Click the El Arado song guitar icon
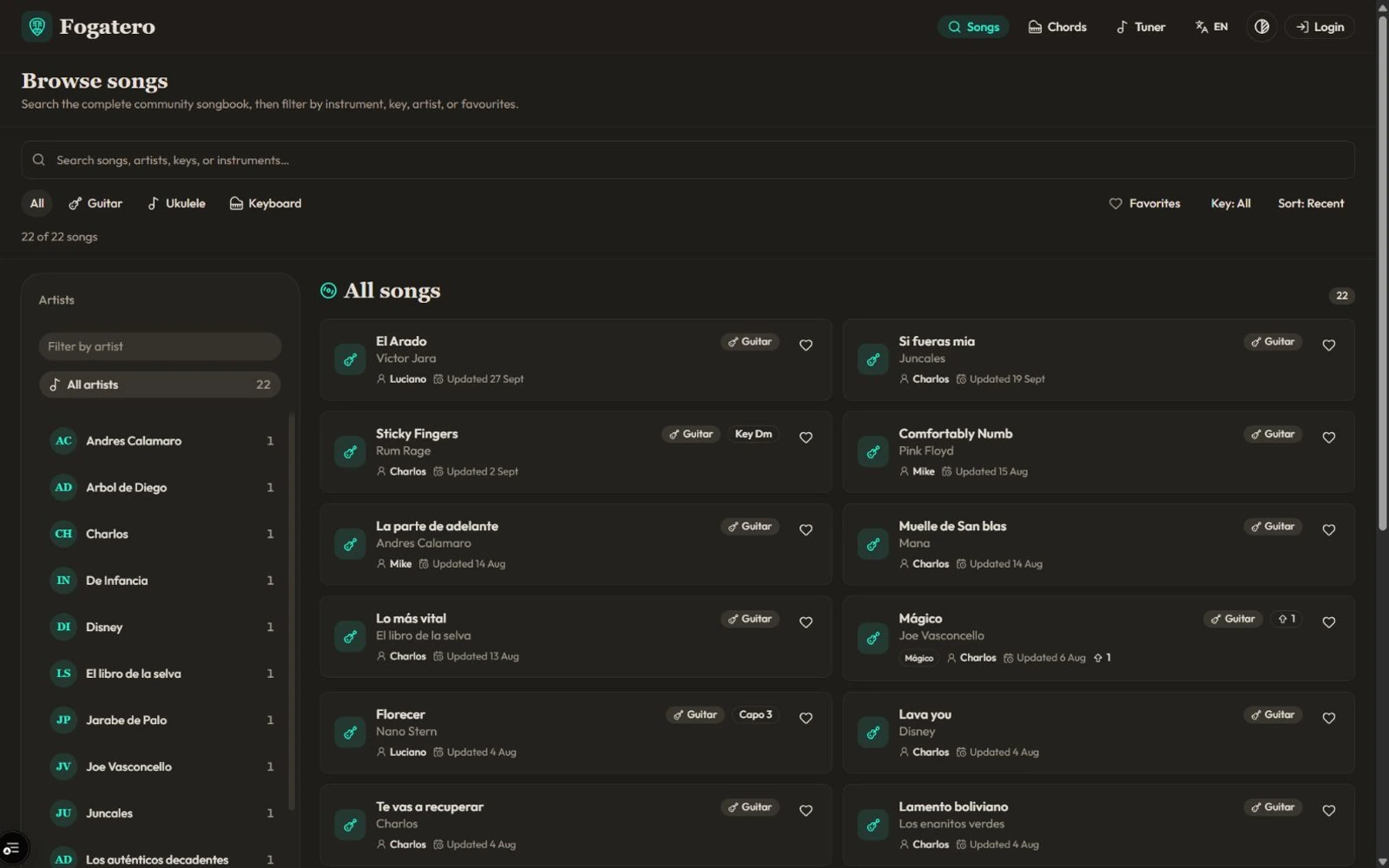This screenshot has width=1389, height=868. coord(350,359)
